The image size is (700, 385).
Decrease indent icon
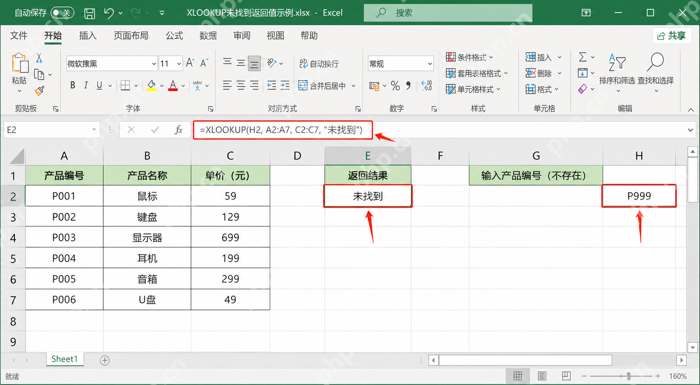(x=271, y=85)
